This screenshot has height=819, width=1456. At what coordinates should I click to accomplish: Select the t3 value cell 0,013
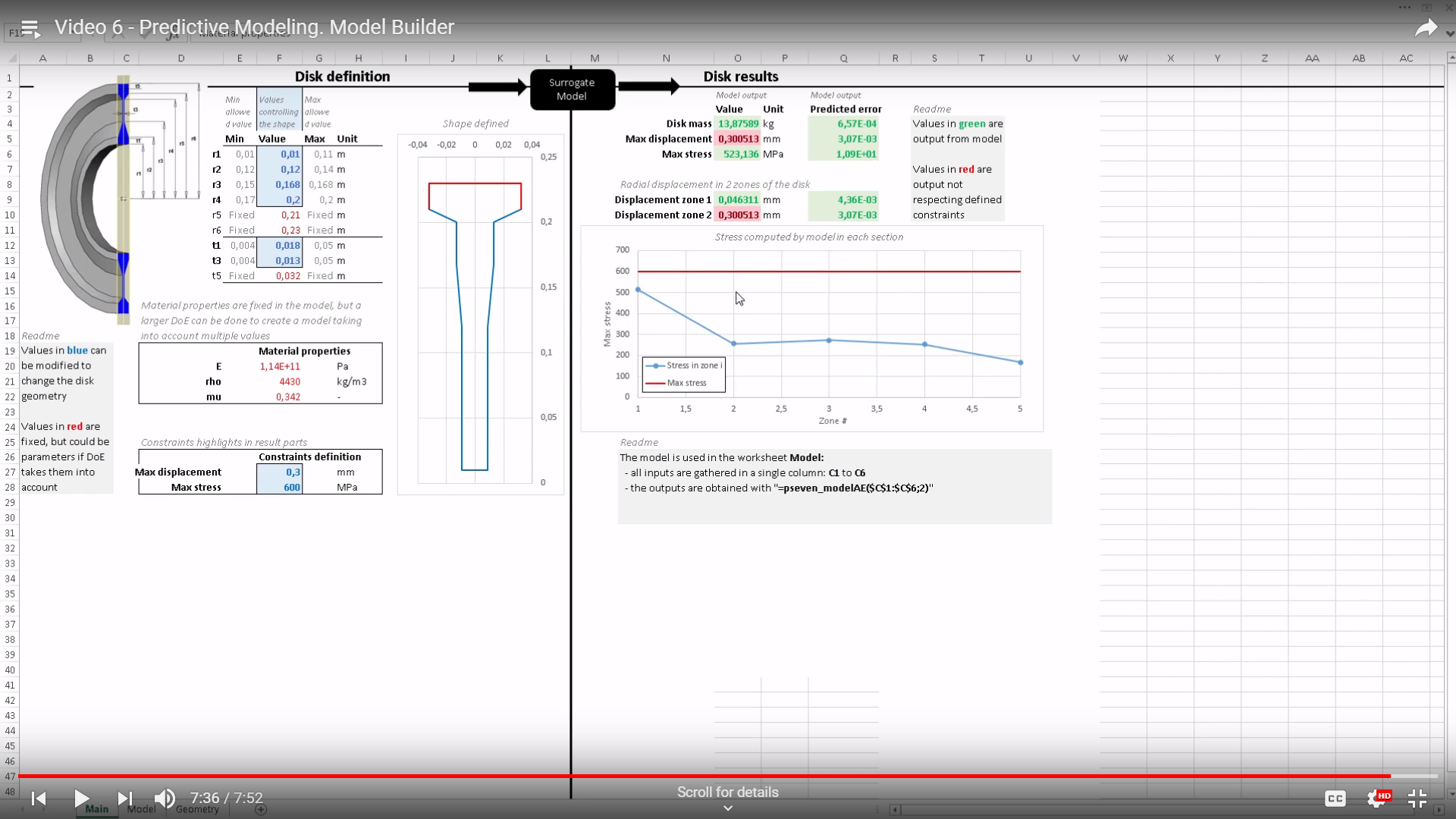(x=279, y=260)
